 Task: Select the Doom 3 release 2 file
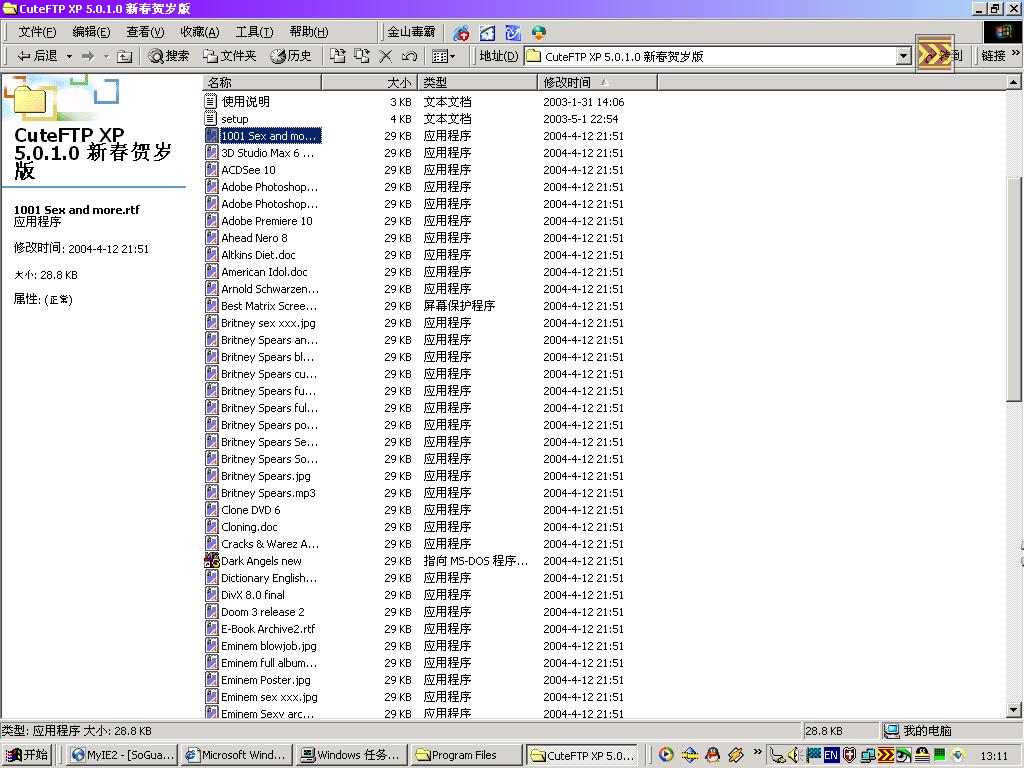[263, 612]
